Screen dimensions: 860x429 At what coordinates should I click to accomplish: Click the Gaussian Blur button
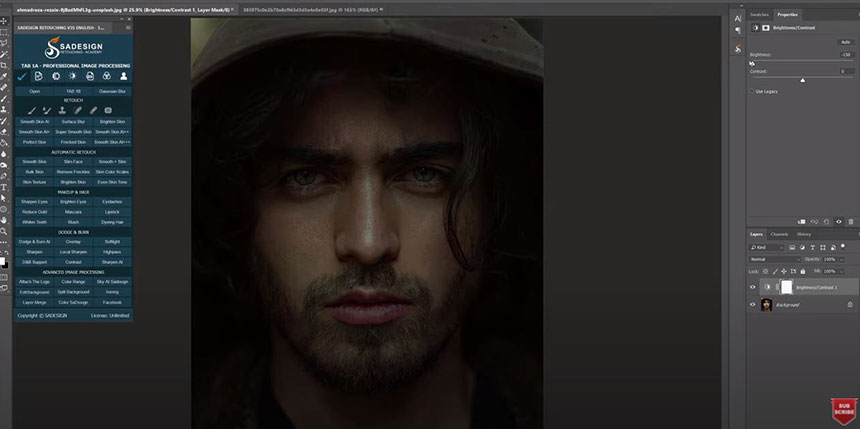[x=112, y=91]
